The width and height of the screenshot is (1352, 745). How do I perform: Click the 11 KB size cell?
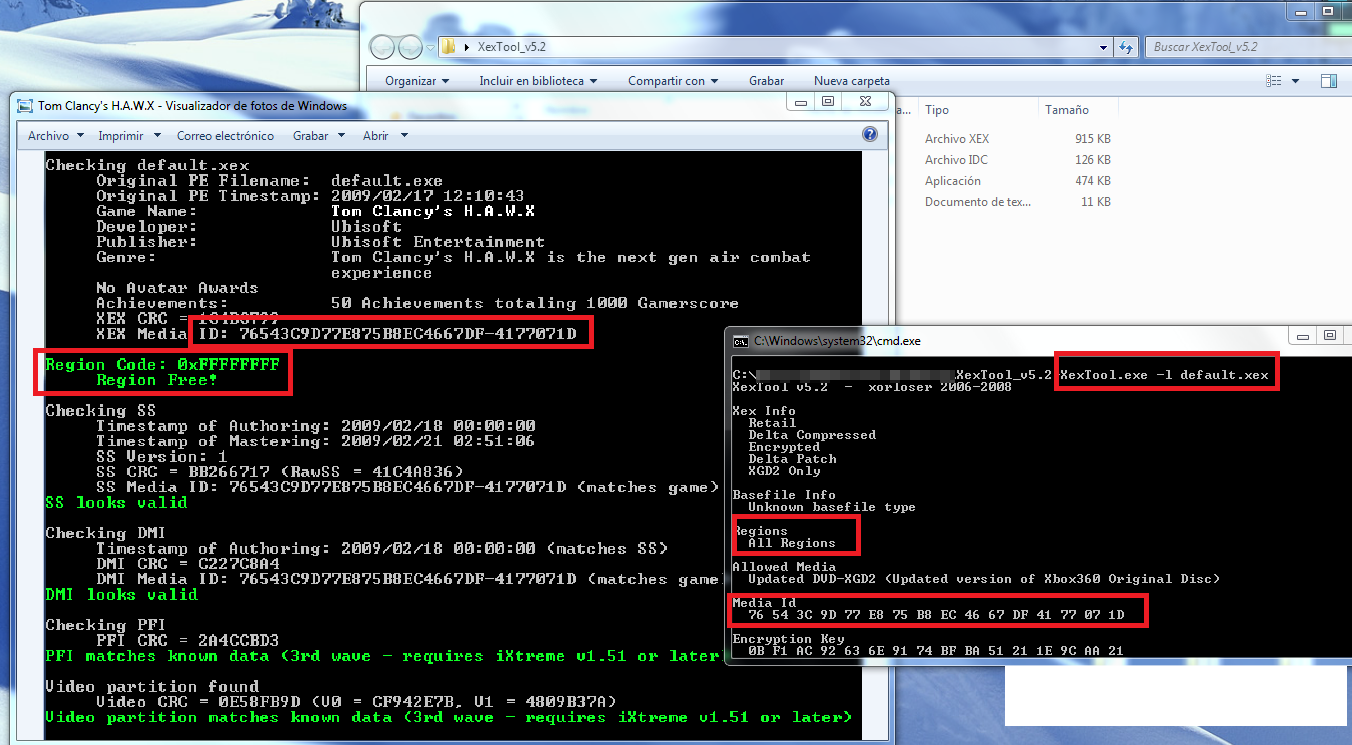[x=1096, y=202]
